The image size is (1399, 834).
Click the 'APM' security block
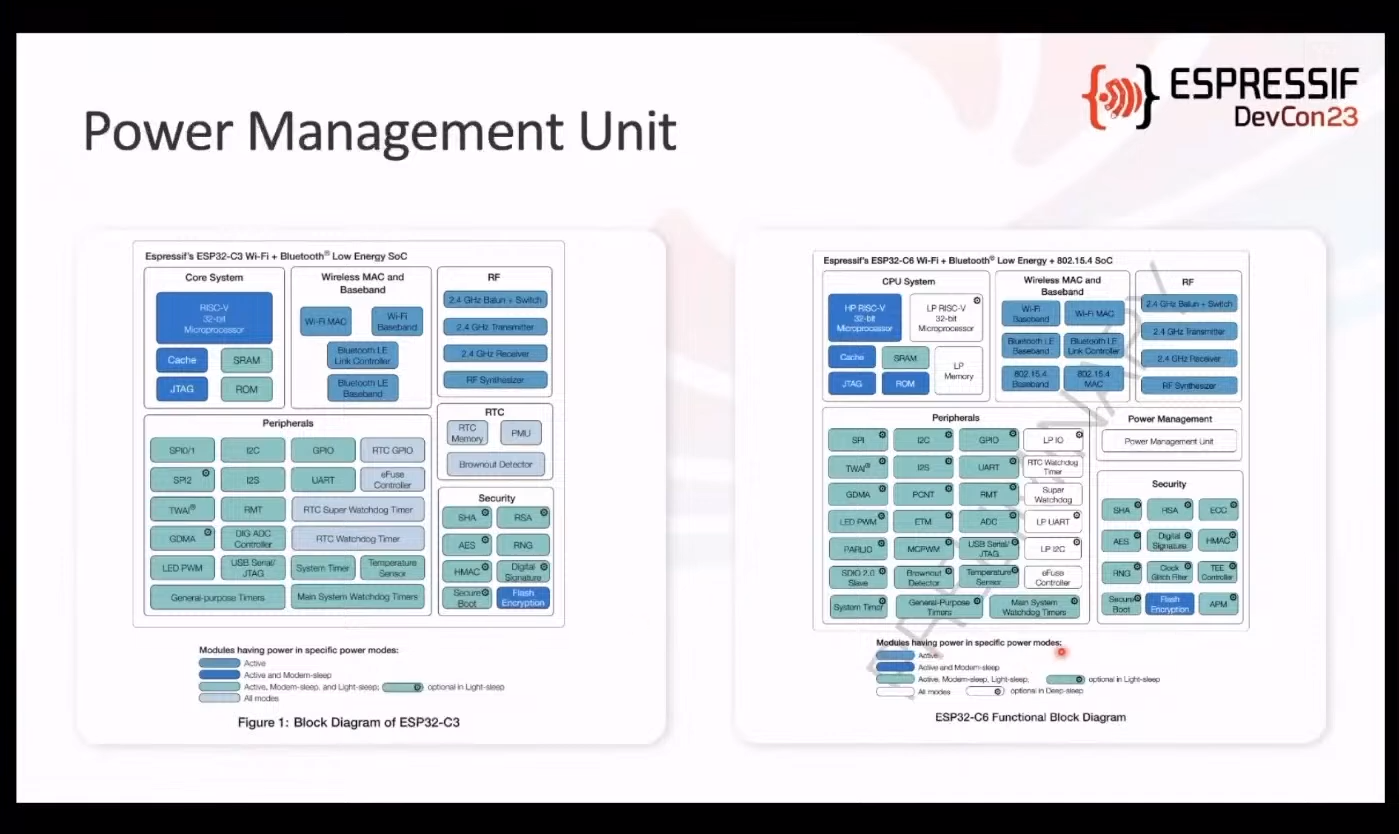(x=1218, y=604)
